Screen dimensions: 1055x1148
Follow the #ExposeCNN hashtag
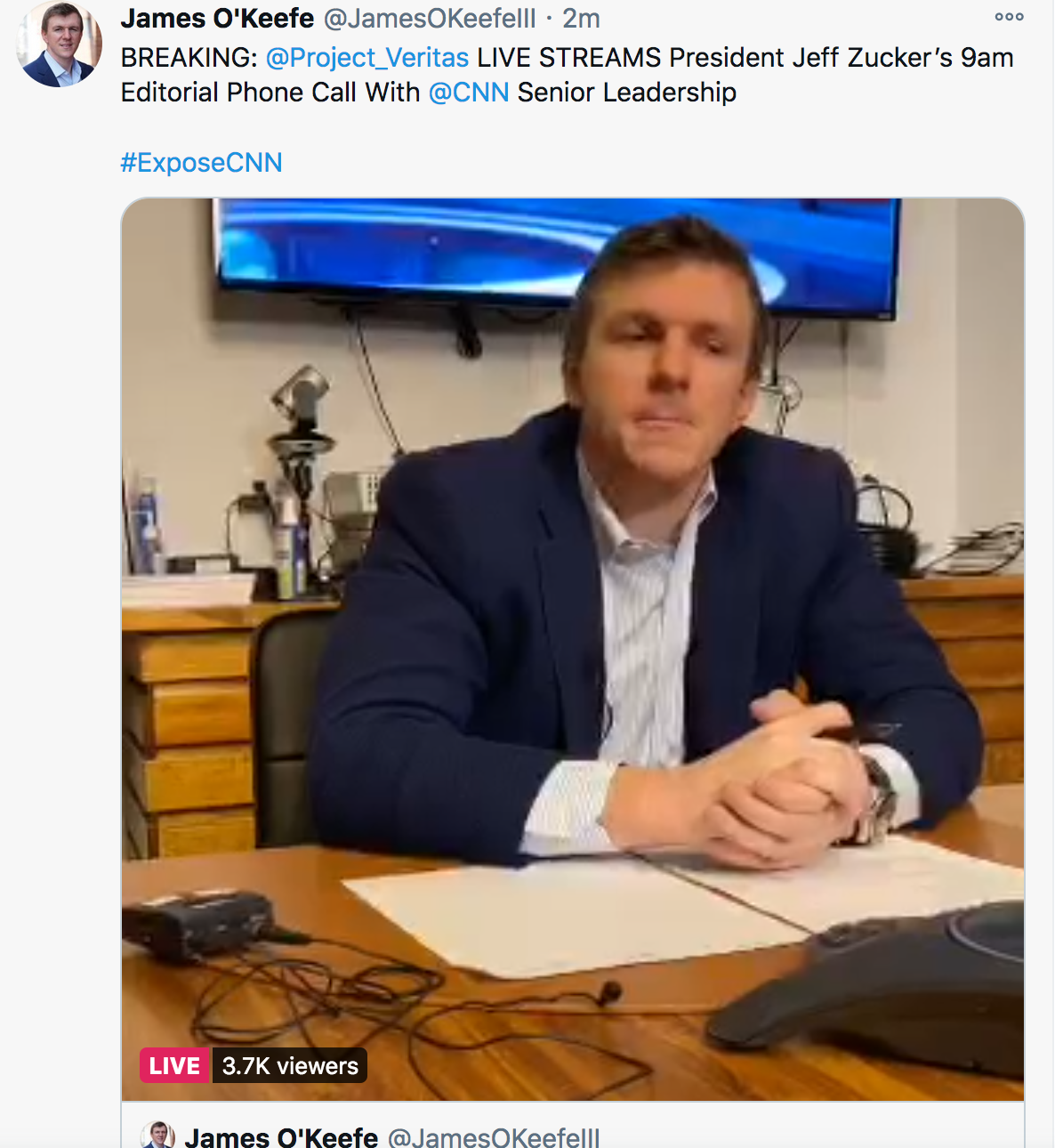(x=202, y=163)
